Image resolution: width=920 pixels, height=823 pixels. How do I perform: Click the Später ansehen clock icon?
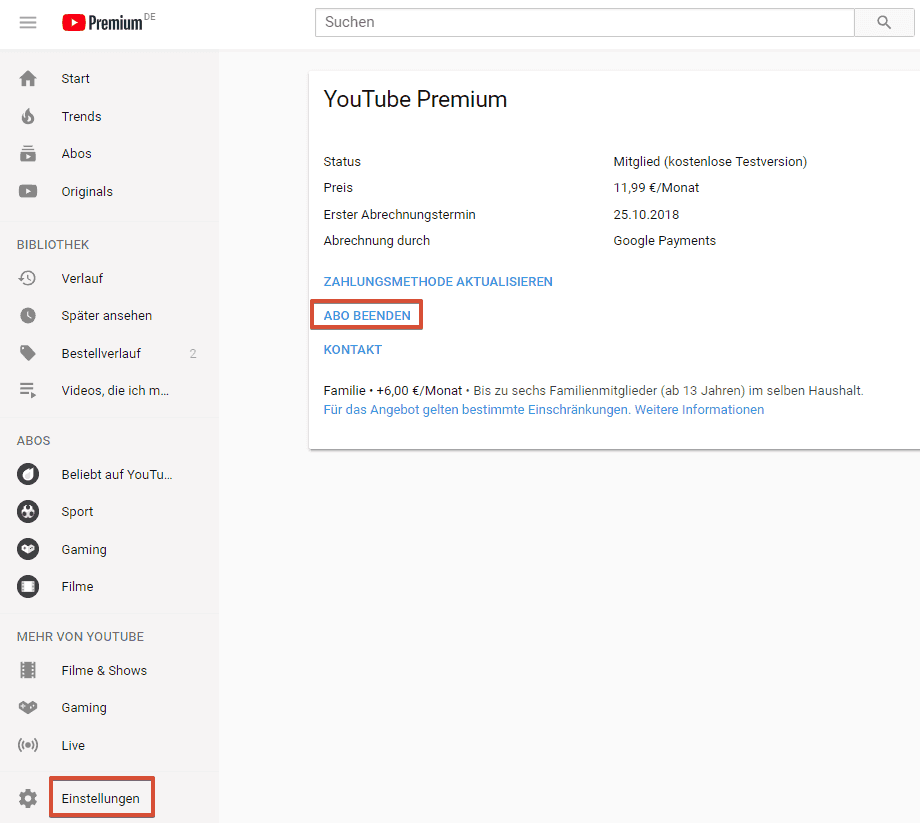tap(28, 316)
